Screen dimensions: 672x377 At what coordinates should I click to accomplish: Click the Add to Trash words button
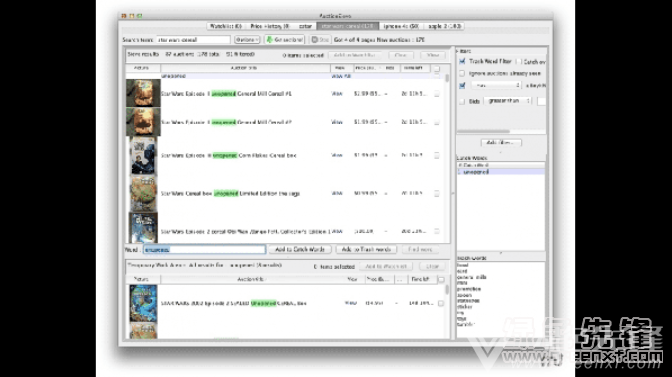(x=366, y=249)
